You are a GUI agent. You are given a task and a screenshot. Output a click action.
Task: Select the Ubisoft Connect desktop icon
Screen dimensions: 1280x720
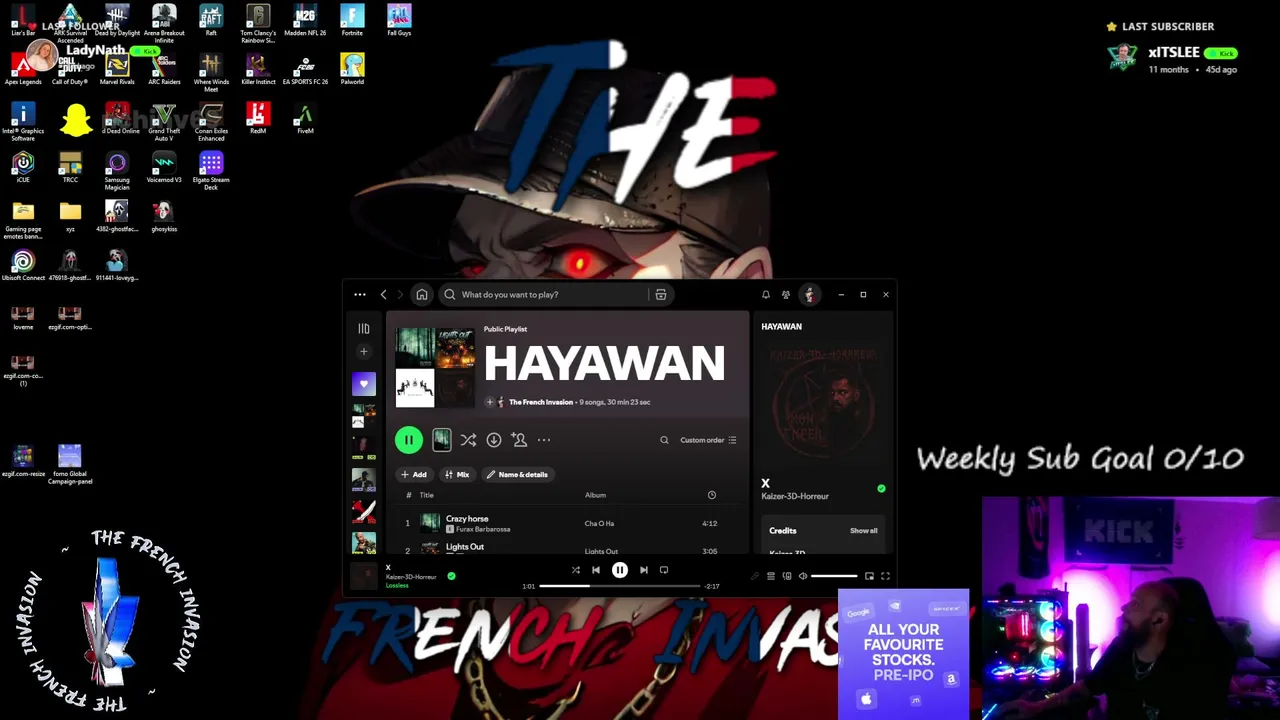(23, 265)
